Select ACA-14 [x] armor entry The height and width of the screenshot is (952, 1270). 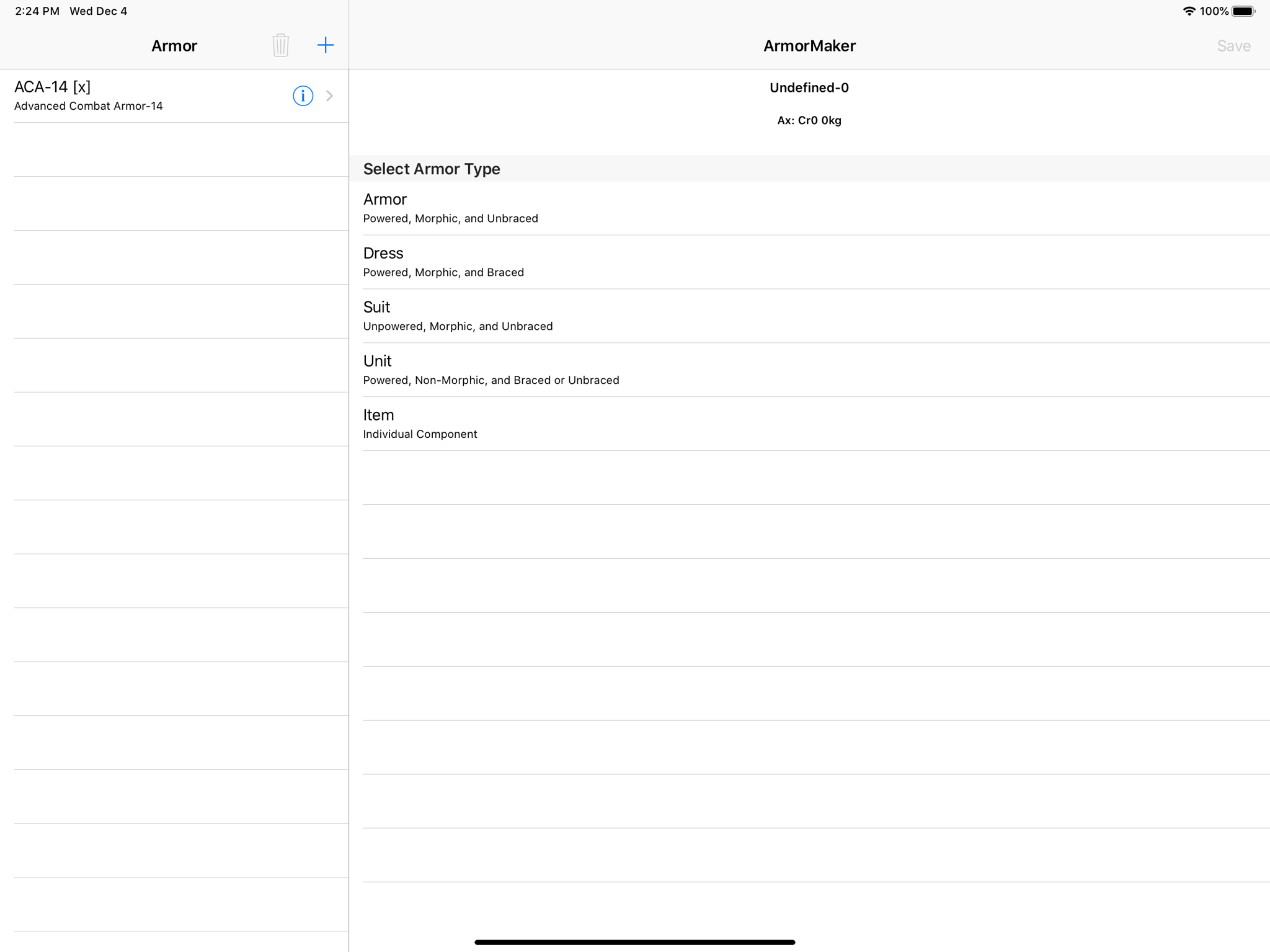(x=174, y=96)
